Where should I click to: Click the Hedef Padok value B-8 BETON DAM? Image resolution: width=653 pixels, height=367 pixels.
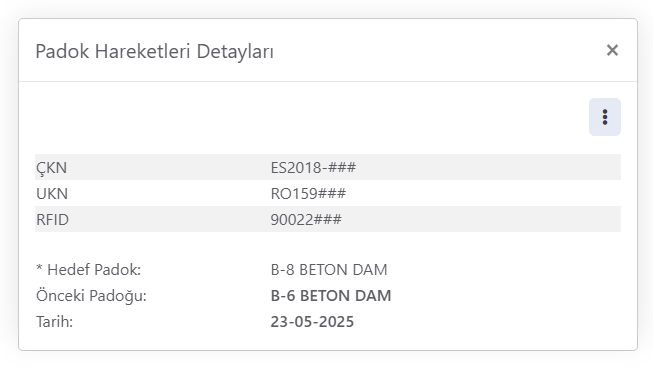[329, 270]
